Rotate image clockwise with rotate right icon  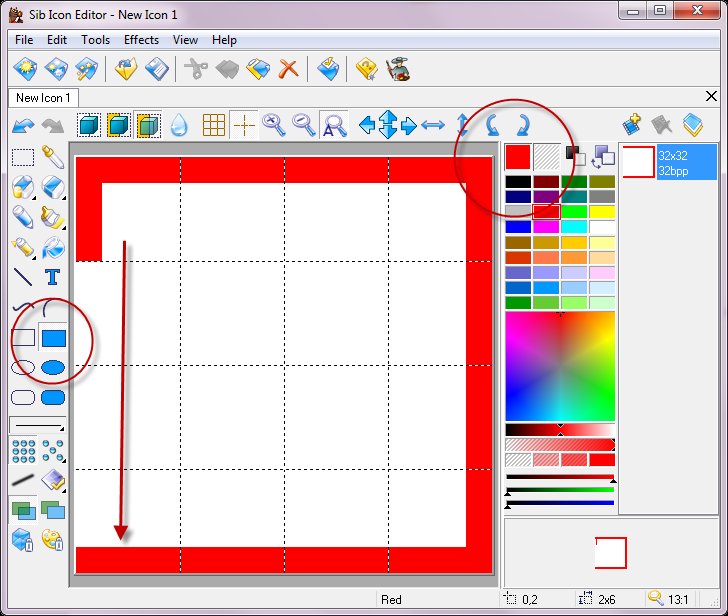click(522, 125)
